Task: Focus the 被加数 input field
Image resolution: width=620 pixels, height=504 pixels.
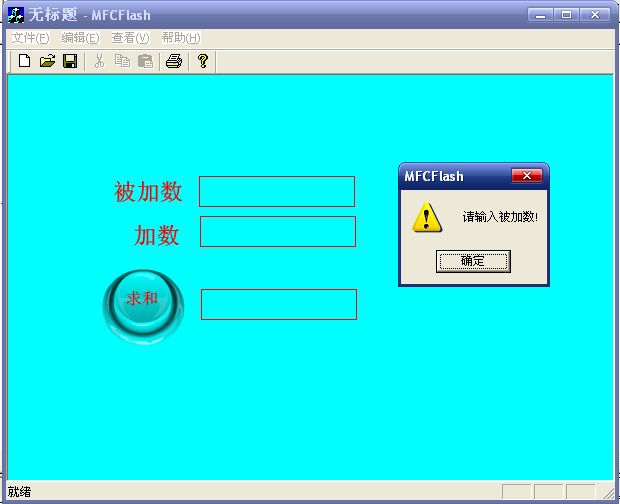Action: pyautogui.click(x=277, y=191)
